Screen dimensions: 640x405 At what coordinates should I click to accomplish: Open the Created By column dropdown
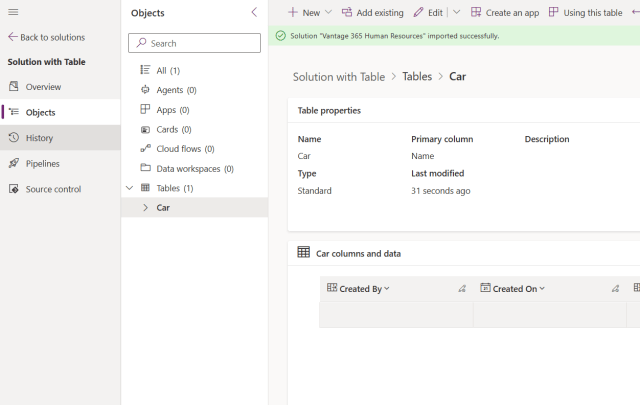coord(387,289)
